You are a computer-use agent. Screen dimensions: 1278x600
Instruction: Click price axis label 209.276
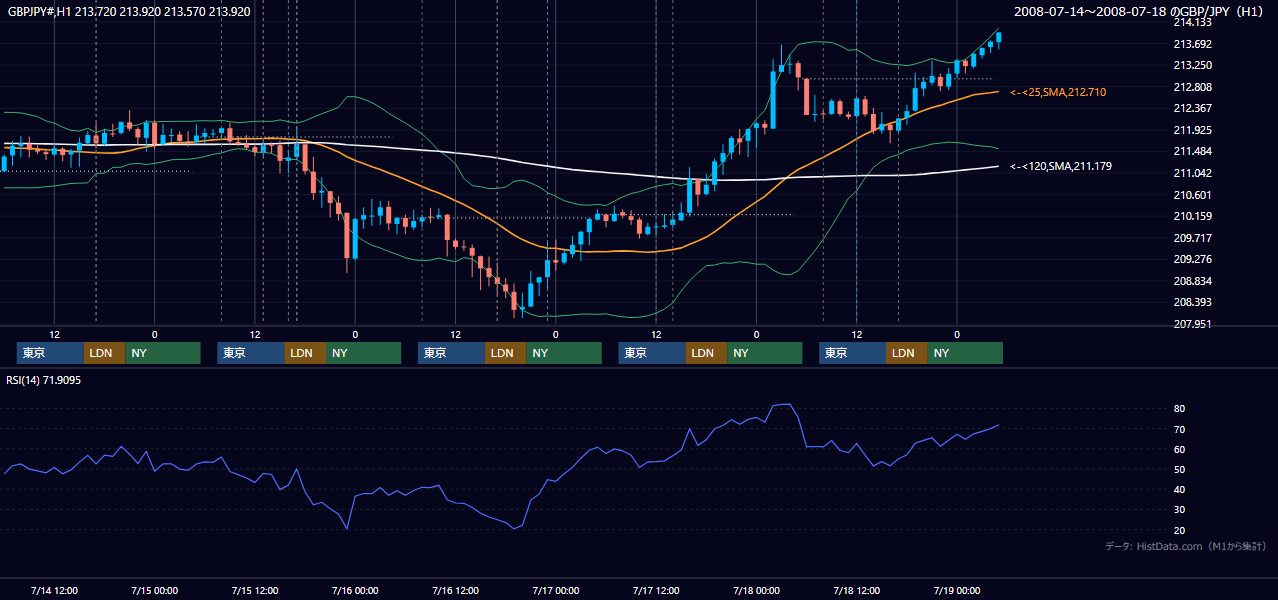pyautogui.click(x=1192, y=259)
